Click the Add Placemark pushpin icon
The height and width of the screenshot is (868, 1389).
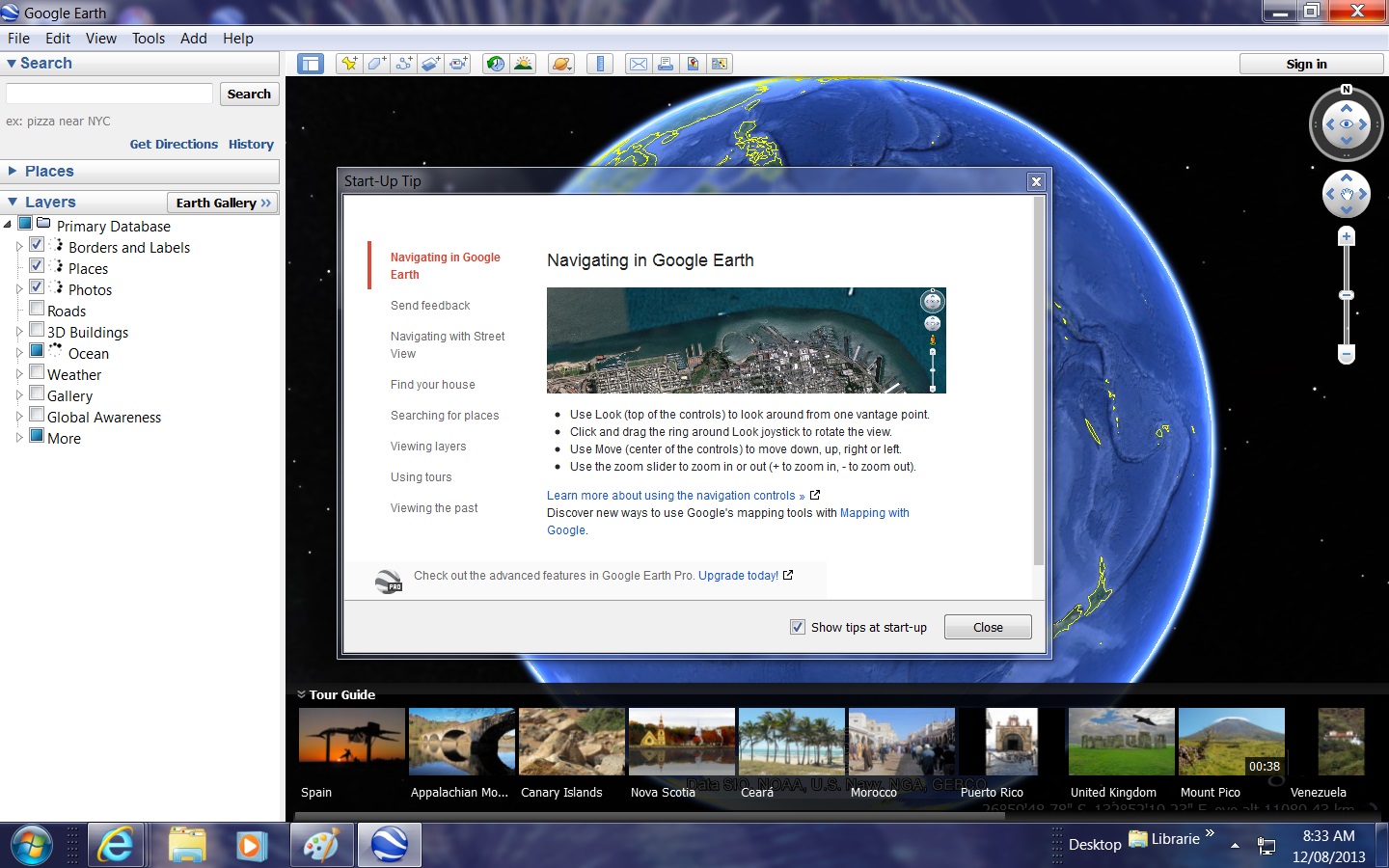[x=349, y=64]
